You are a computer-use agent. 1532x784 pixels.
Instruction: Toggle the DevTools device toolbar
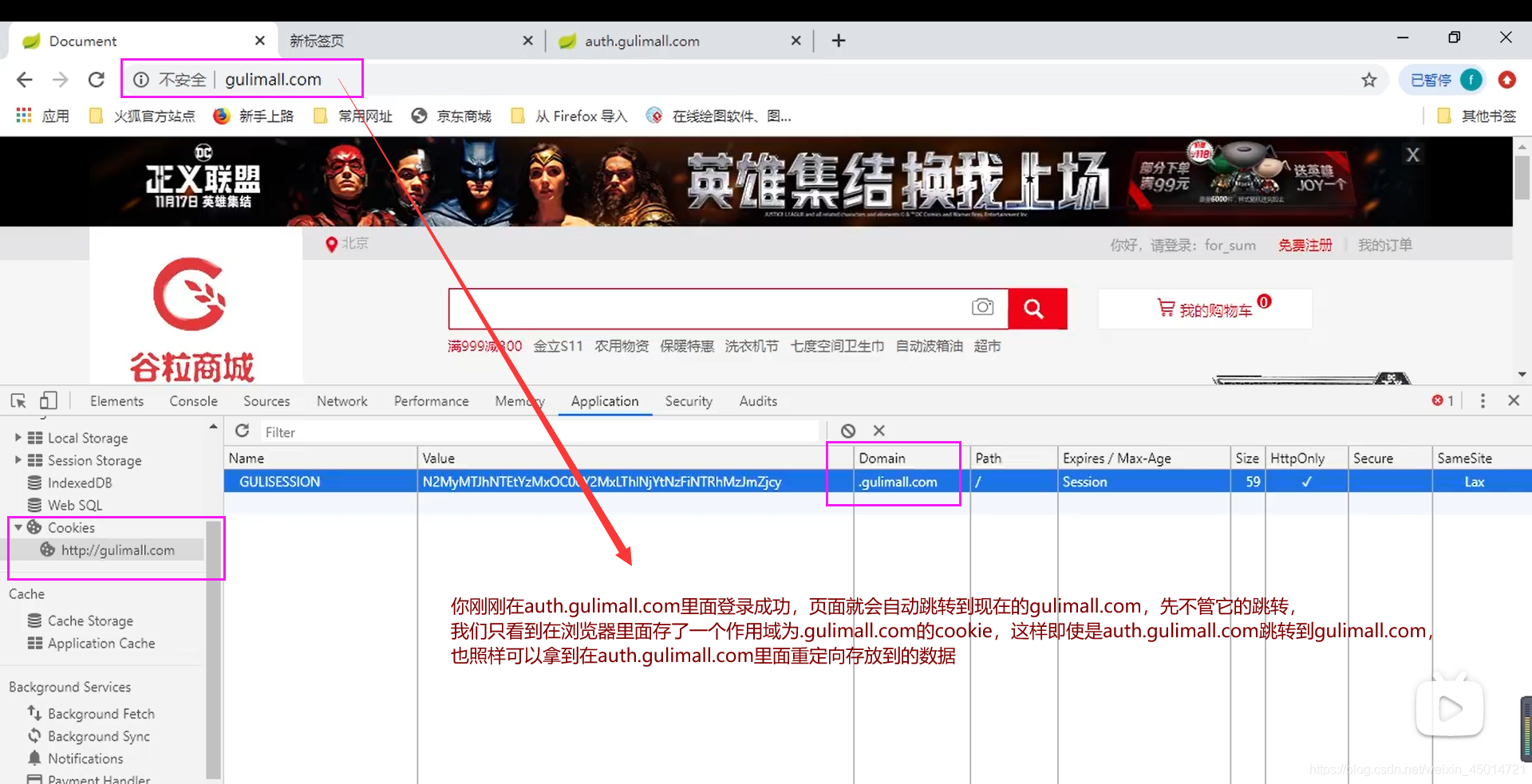(x=49, y=401)
